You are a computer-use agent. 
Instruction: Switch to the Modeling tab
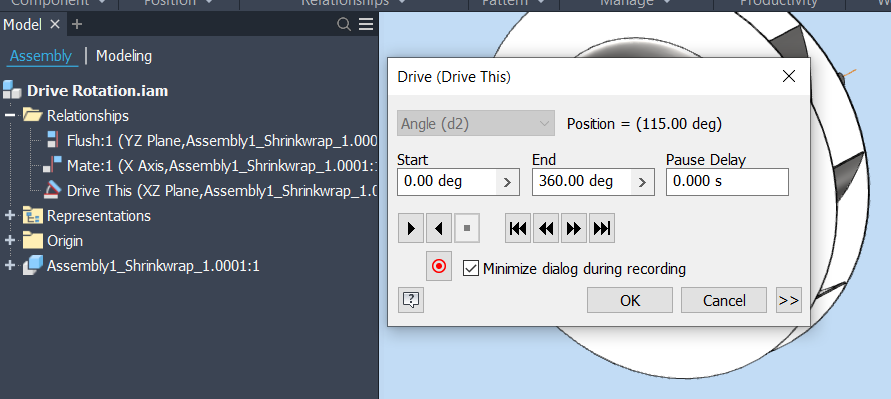click(x=124, y=56)
